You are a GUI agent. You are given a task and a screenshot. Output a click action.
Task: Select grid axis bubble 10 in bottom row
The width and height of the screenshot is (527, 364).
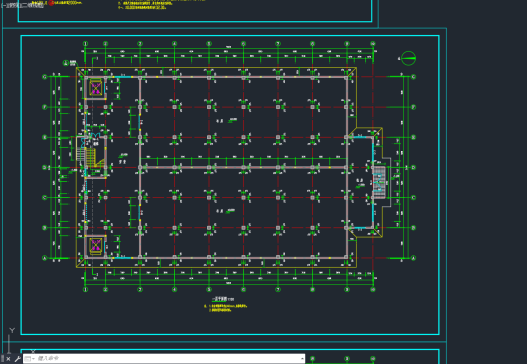coord(373,289)
